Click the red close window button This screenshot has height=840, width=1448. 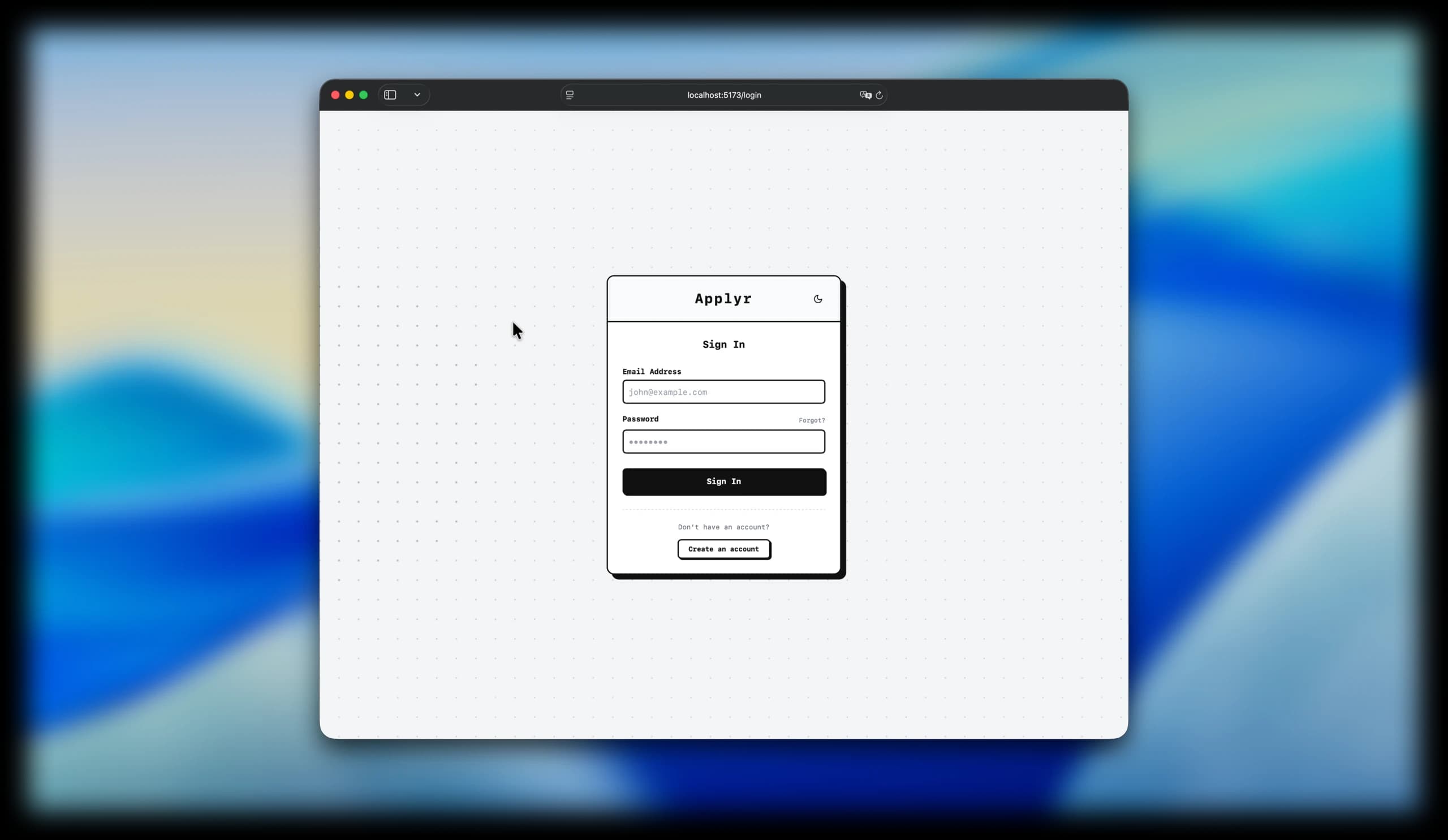click(x=335, y=95)
